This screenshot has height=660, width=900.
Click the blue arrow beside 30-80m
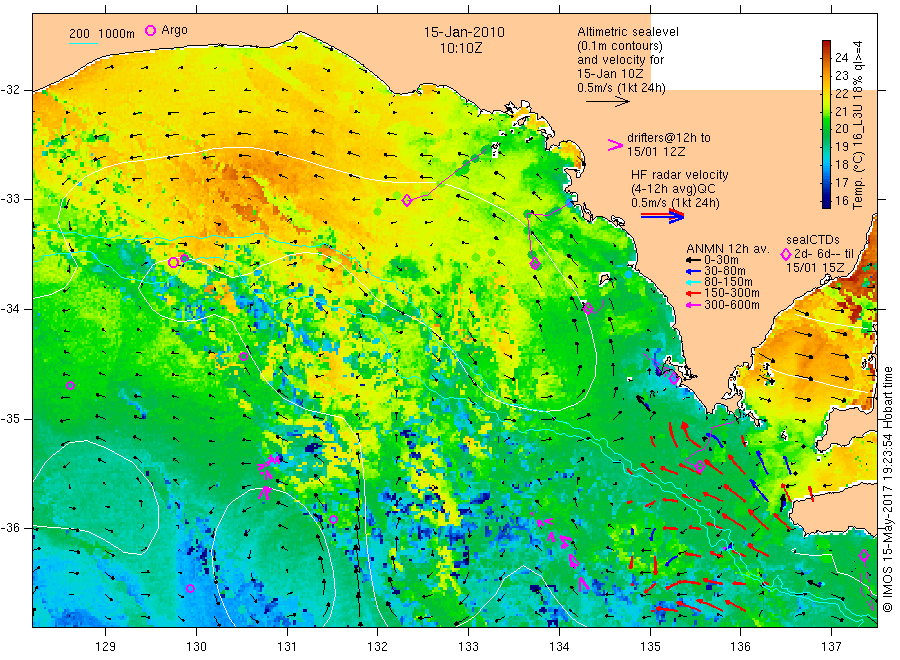tap(694, 271)
